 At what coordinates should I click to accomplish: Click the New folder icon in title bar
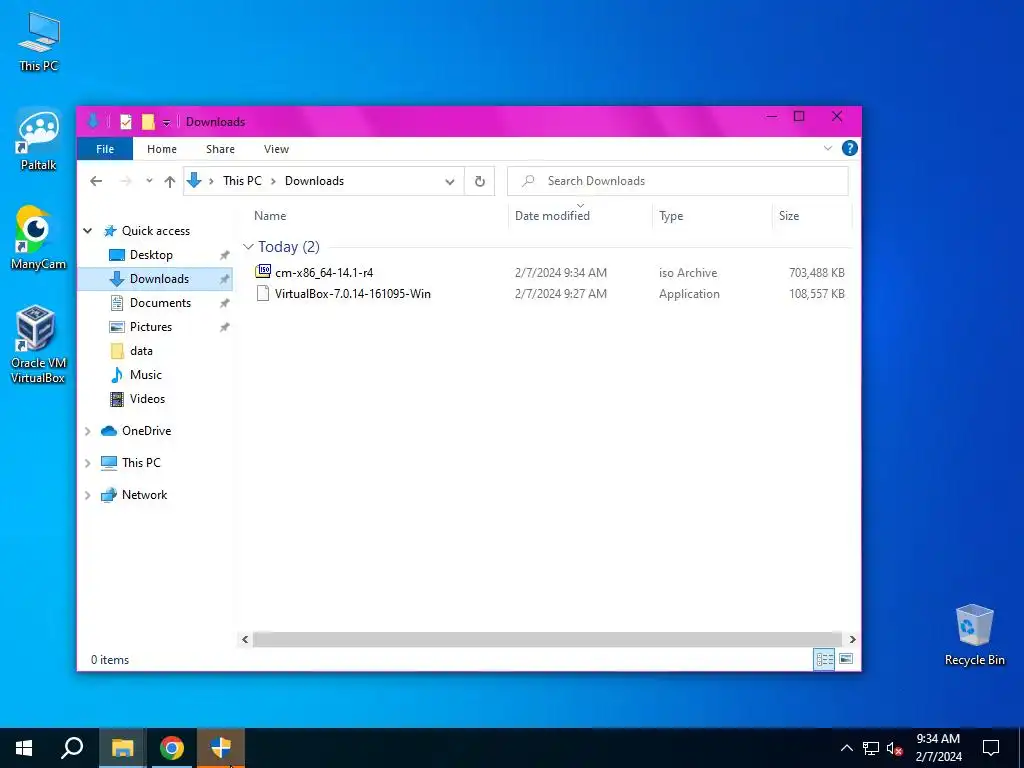click(x=148, y=121)
